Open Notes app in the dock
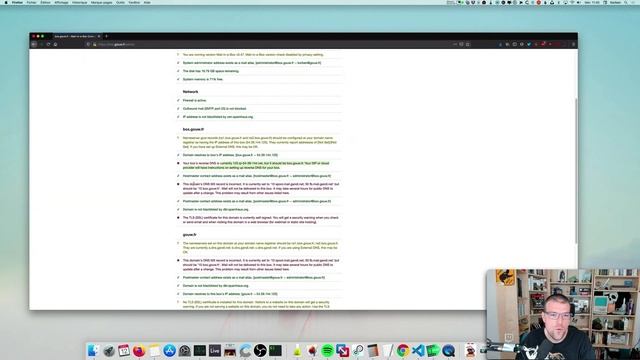 point(154,350)
